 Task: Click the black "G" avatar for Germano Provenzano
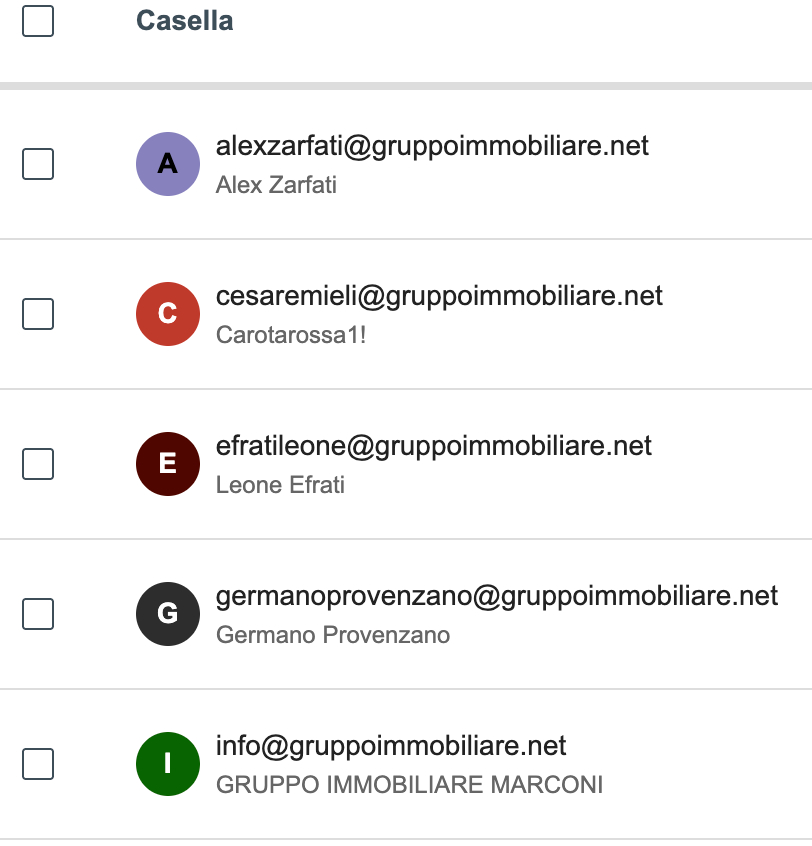click(x=168, y=614)
